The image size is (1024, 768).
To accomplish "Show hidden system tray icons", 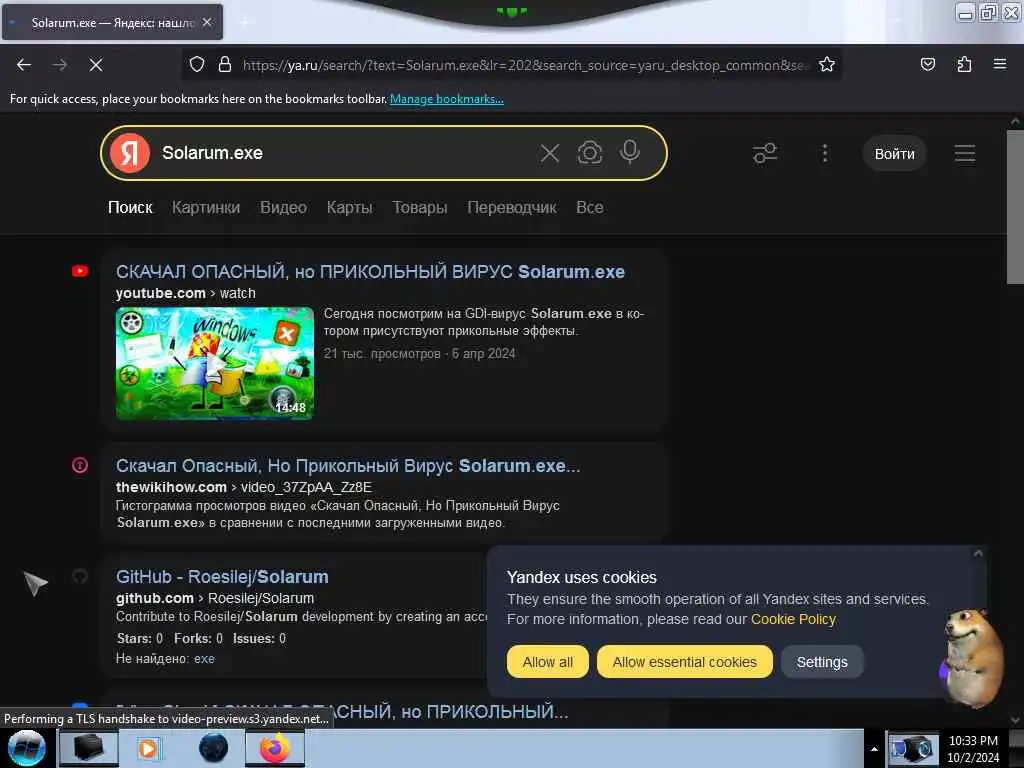I will click(874, 749).
